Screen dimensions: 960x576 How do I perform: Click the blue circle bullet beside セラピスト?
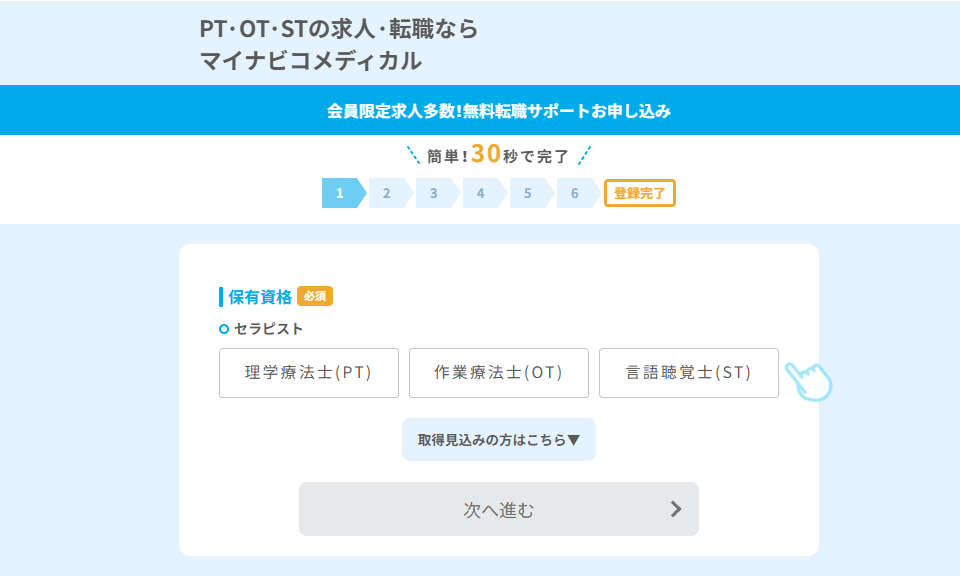point(224,329)
